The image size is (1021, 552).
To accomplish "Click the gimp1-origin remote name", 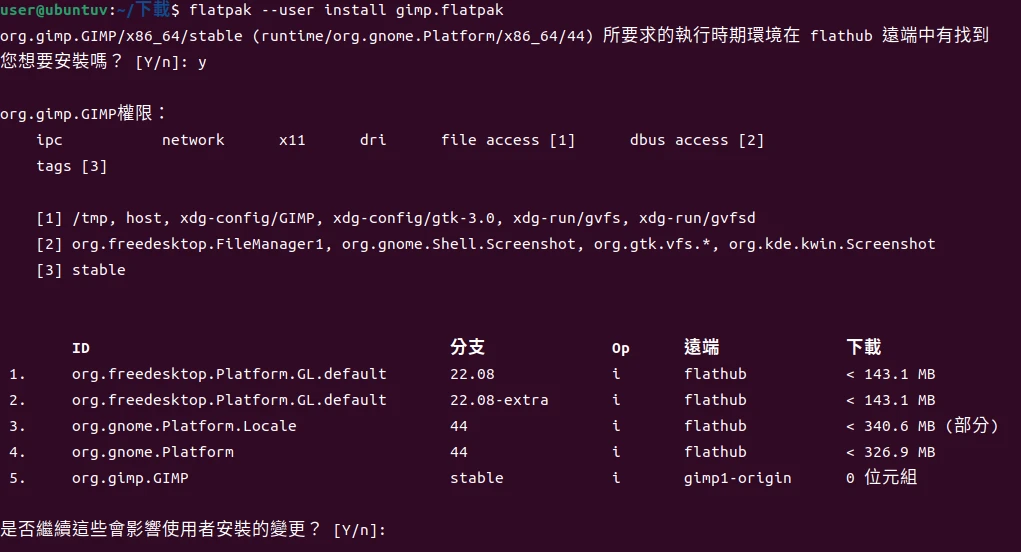I will pyautogui.click(x=738, y=478).
